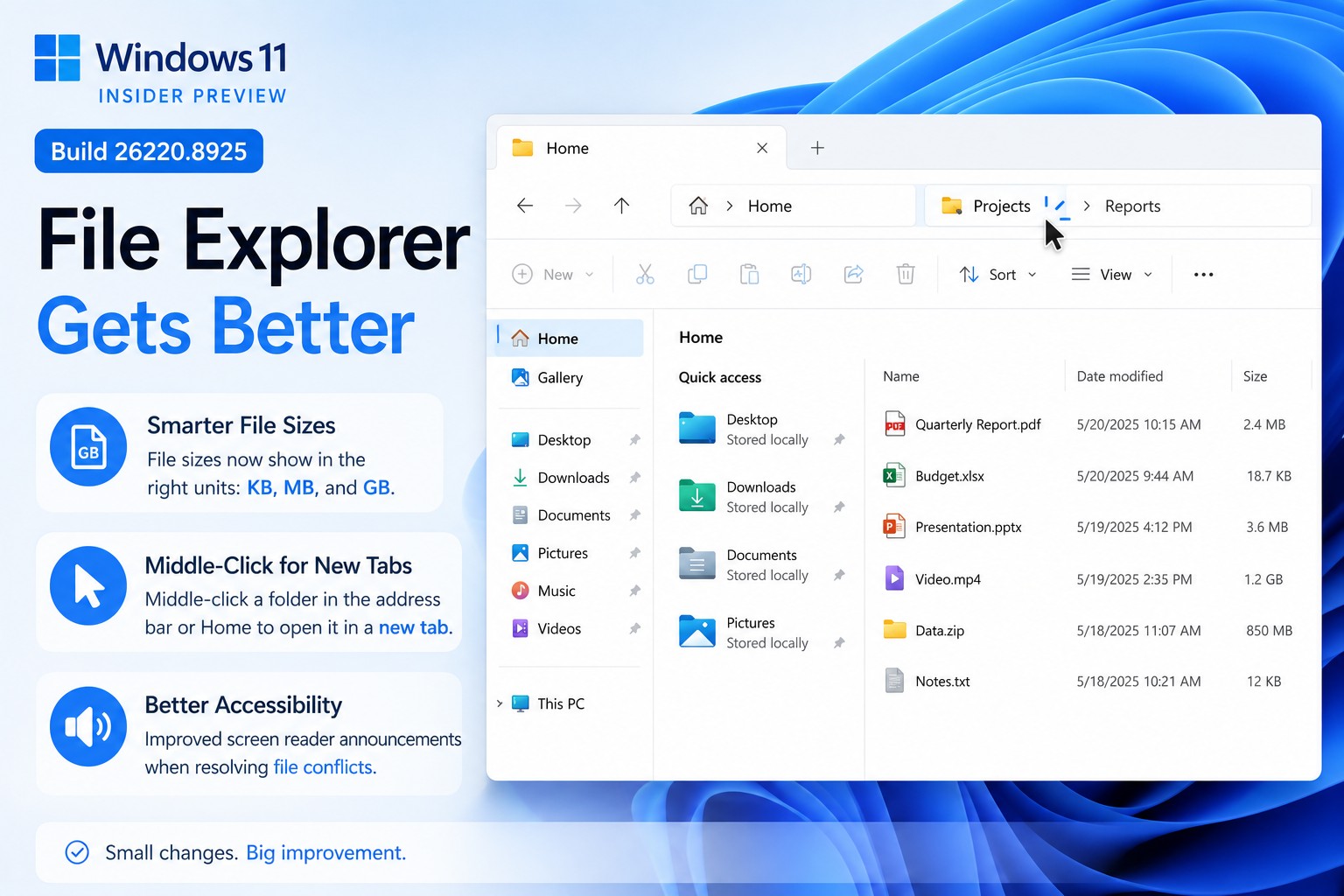Select Home in the navigation pane
The width and height of the screenshot is (1344, 896).
570,339
